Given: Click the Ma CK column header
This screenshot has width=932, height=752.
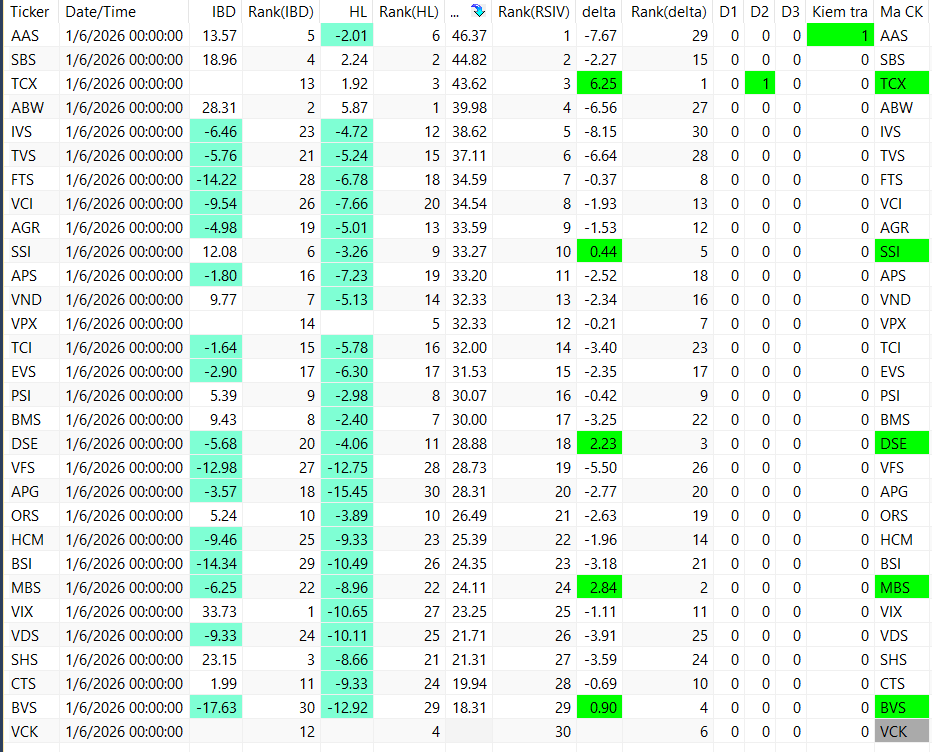Looking at the screenshot, I should (902, 11).
